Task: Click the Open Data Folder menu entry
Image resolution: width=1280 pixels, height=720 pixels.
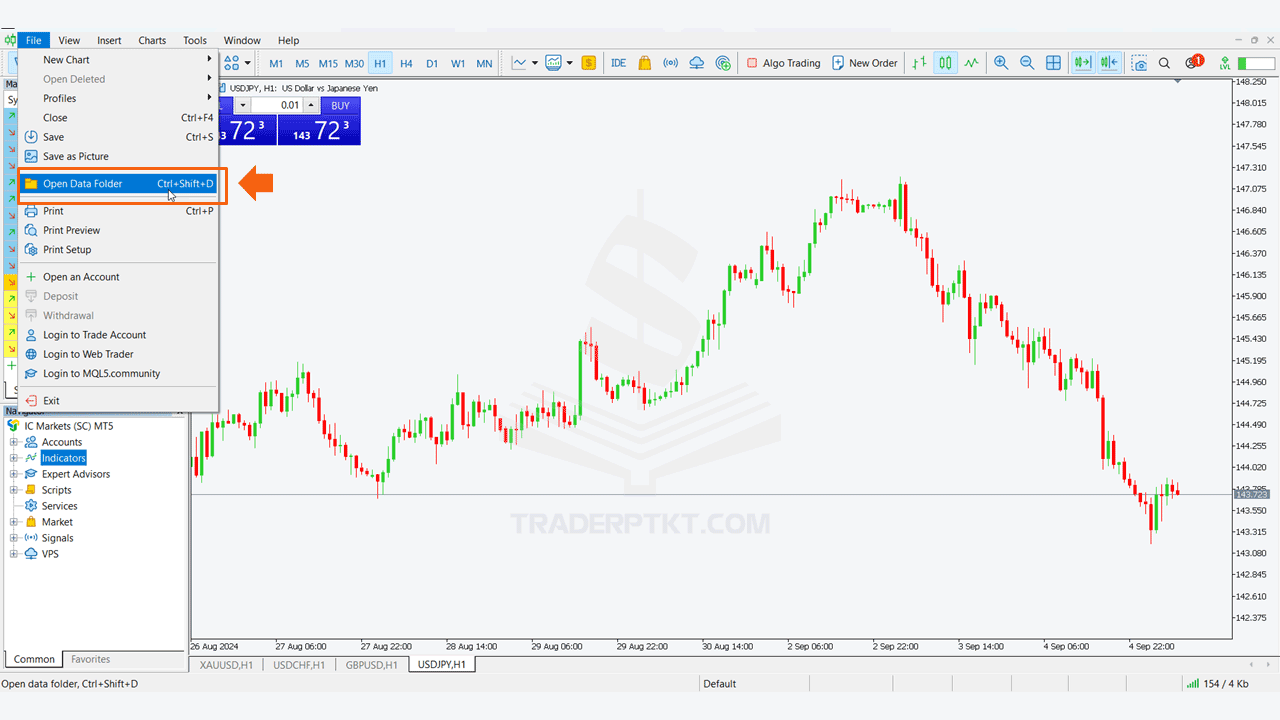Action: click(x=118, y=184)
